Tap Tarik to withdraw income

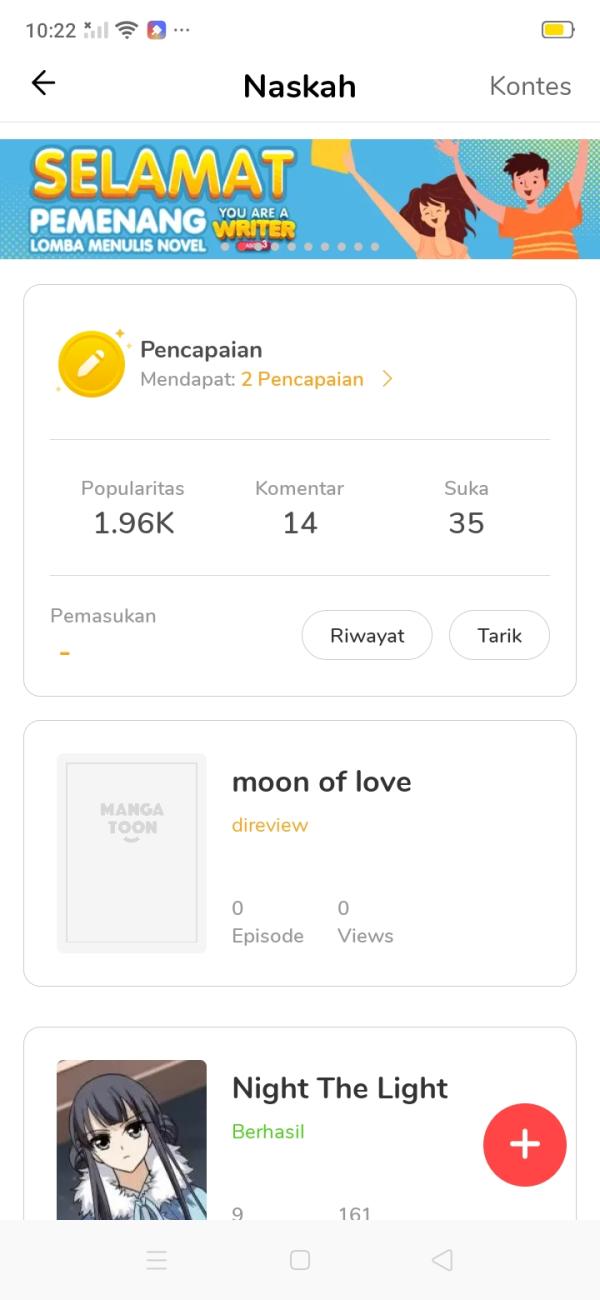point(499,635)
